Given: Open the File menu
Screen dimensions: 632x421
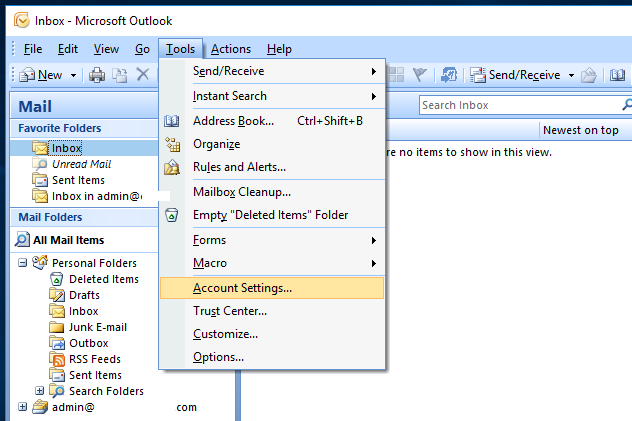Looking at the screenshot, I should pyautogui.click(x=33, y=49).
